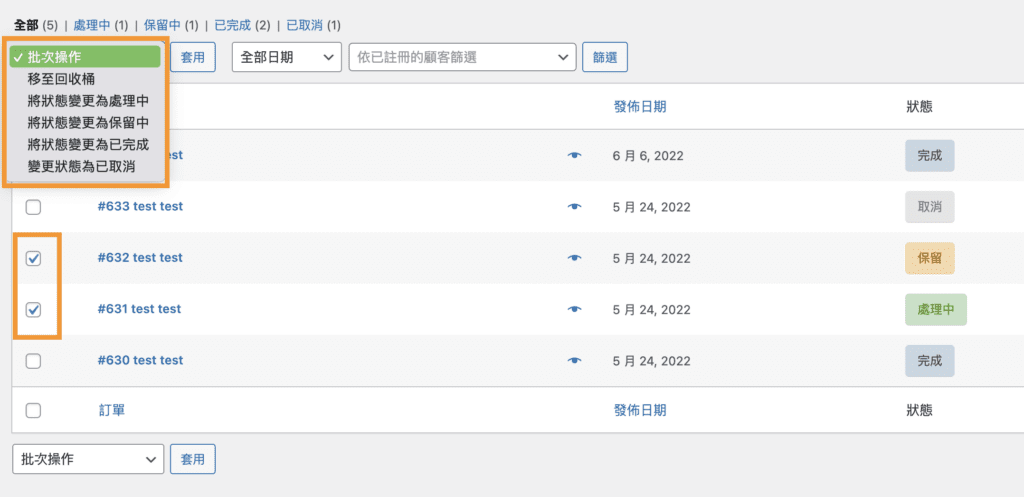Click preview eye icon for order #633

click(574, 207)
